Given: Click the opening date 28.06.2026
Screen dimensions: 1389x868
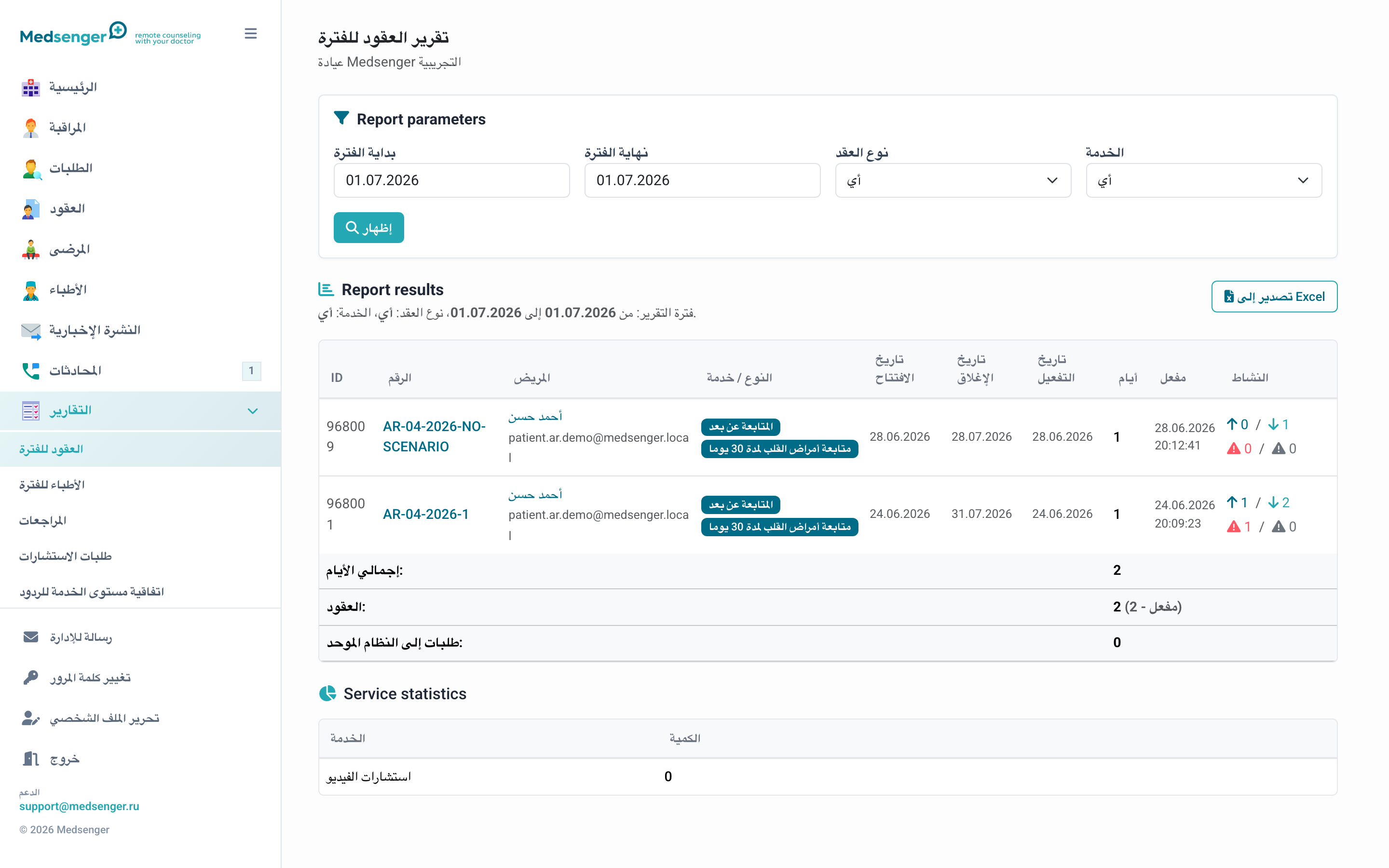Looking at the screenshot, I should coord(899,436).
